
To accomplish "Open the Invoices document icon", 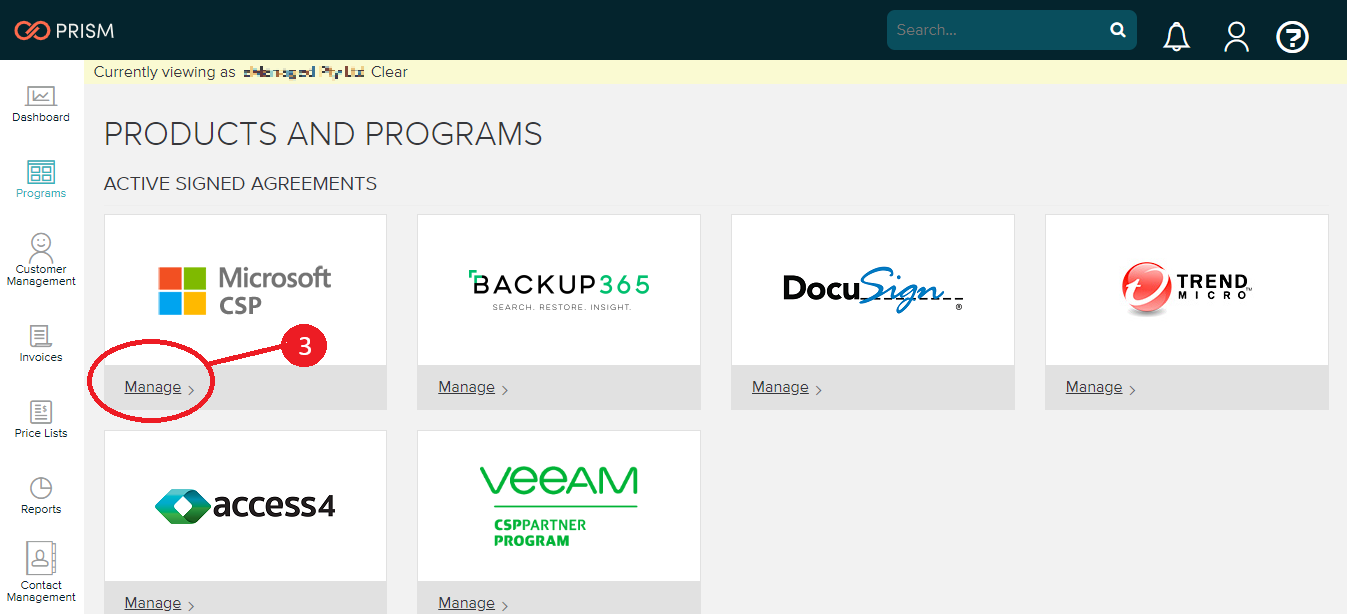I will (41, 336).
